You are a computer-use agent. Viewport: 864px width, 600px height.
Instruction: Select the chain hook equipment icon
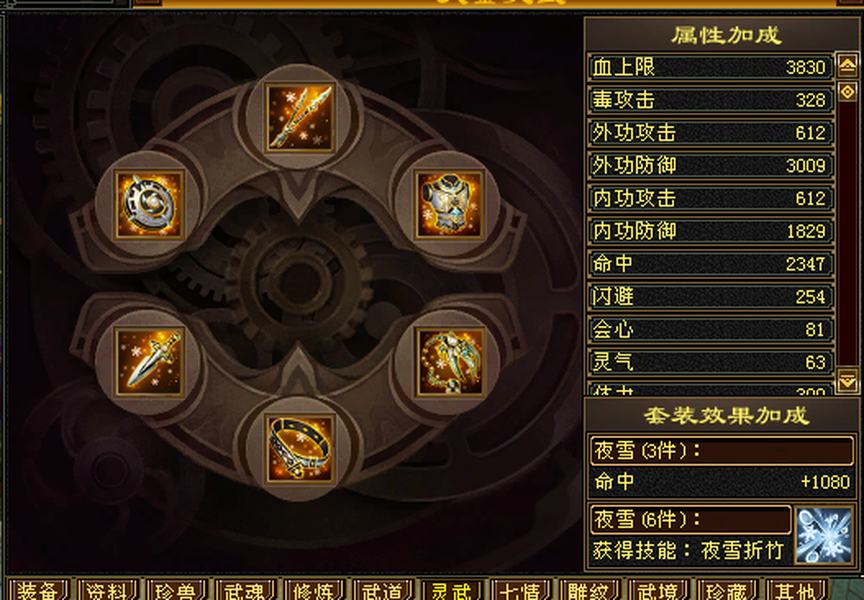(x=450, y=361)
